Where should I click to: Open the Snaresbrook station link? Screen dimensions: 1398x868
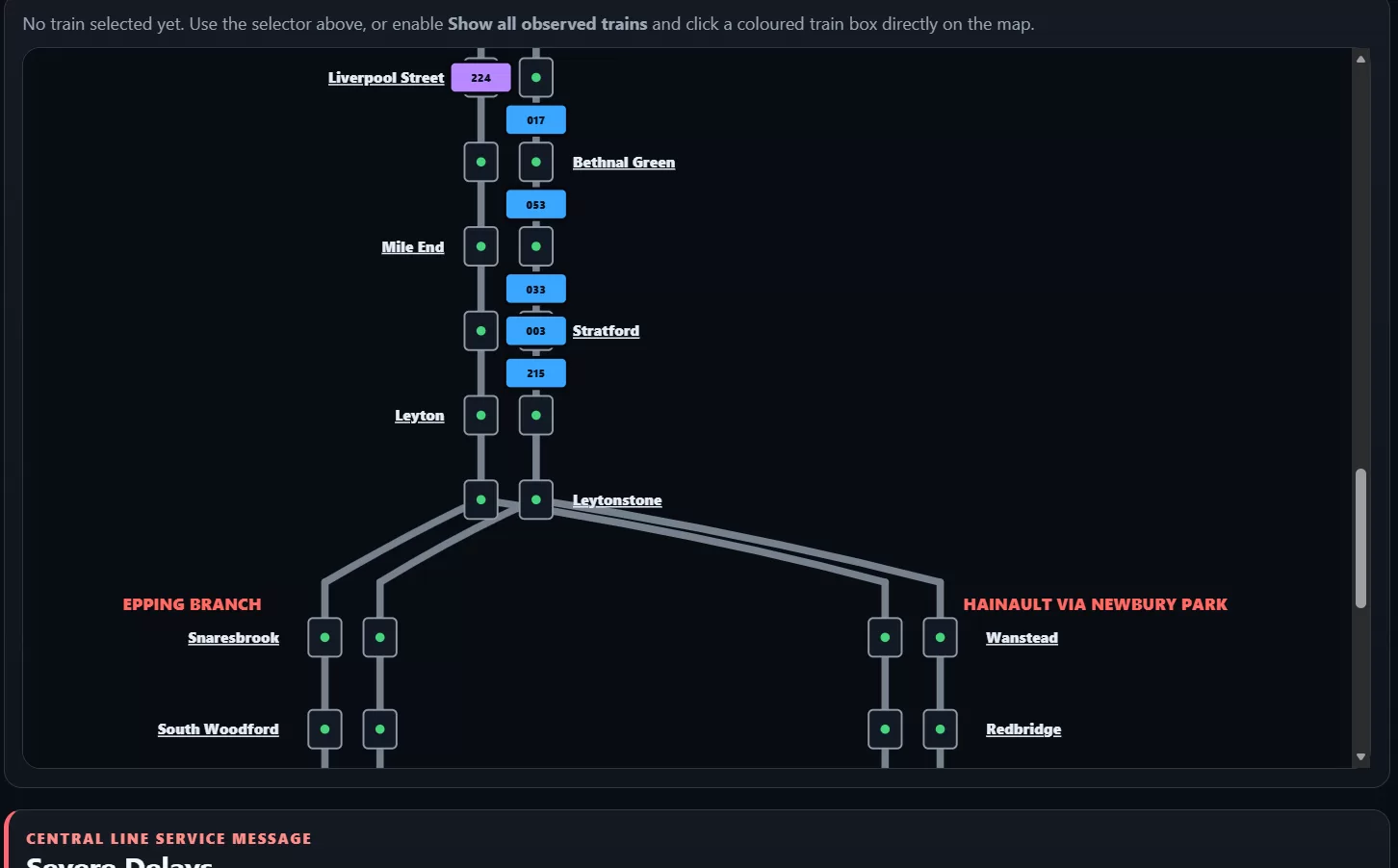pos(234,638)
